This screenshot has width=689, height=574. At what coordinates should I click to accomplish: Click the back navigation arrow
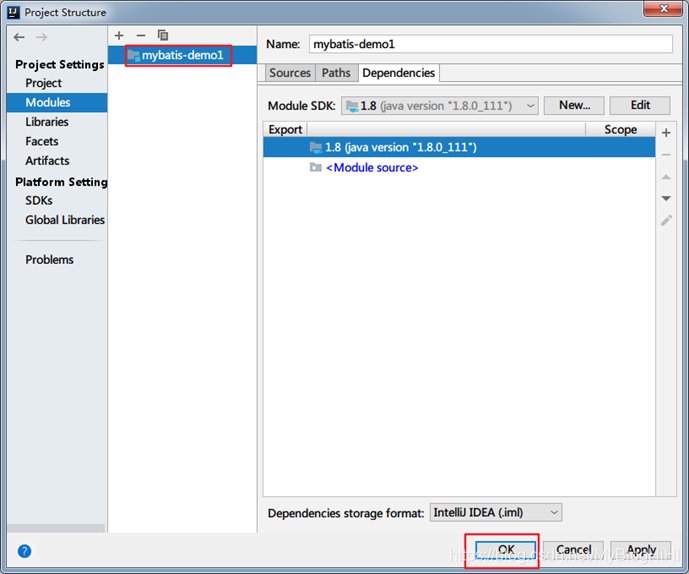coord(19,37)
